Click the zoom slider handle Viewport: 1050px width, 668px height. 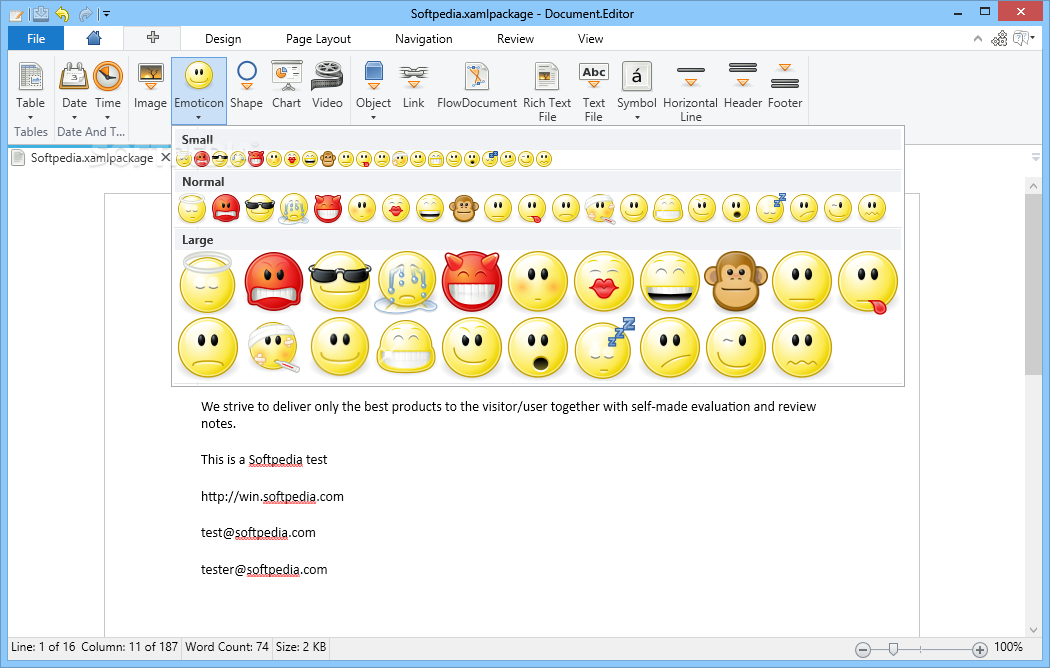pos(893,649)
